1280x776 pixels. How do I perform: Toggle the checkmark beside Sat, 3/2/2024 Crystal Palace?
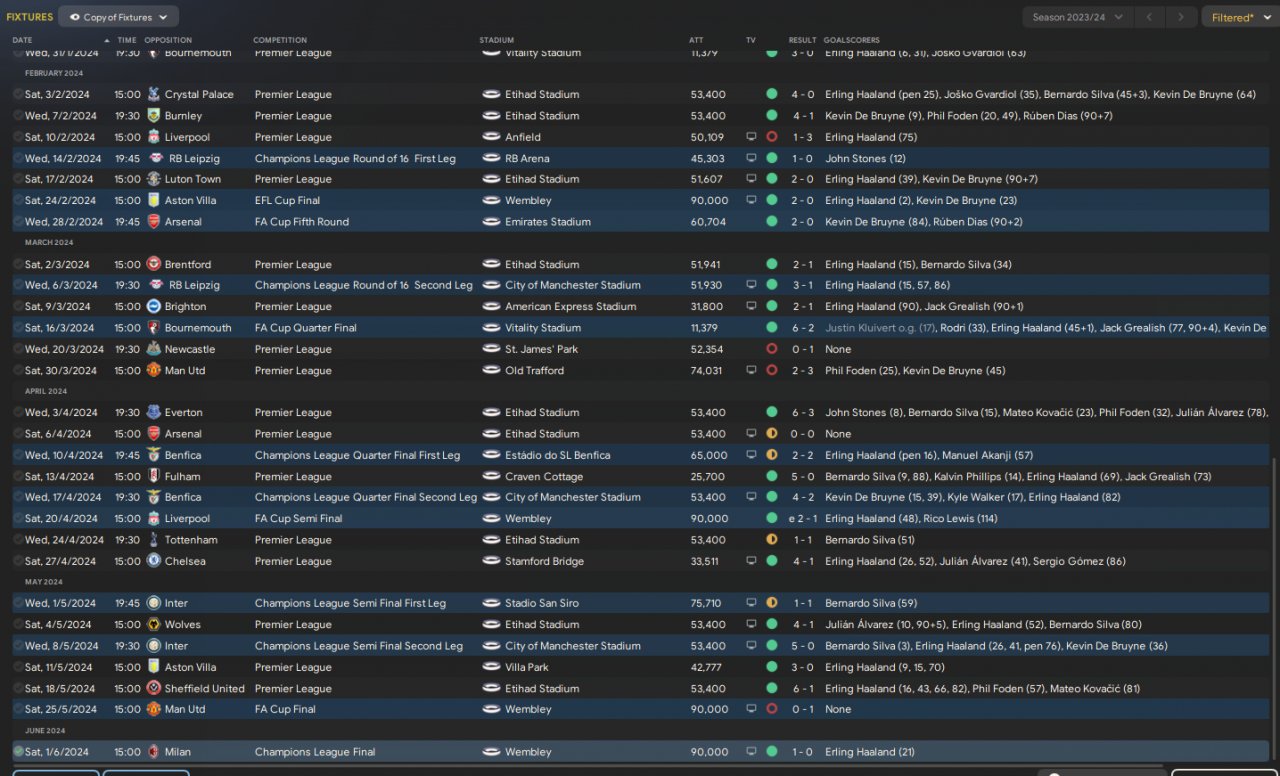click(18, 95)
